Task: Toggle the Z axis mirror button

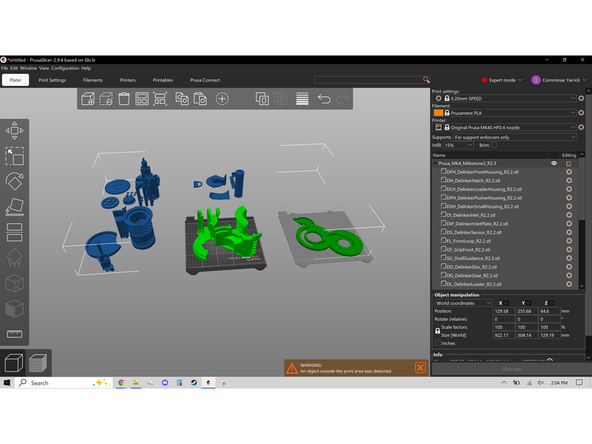Action: (552, 303)
